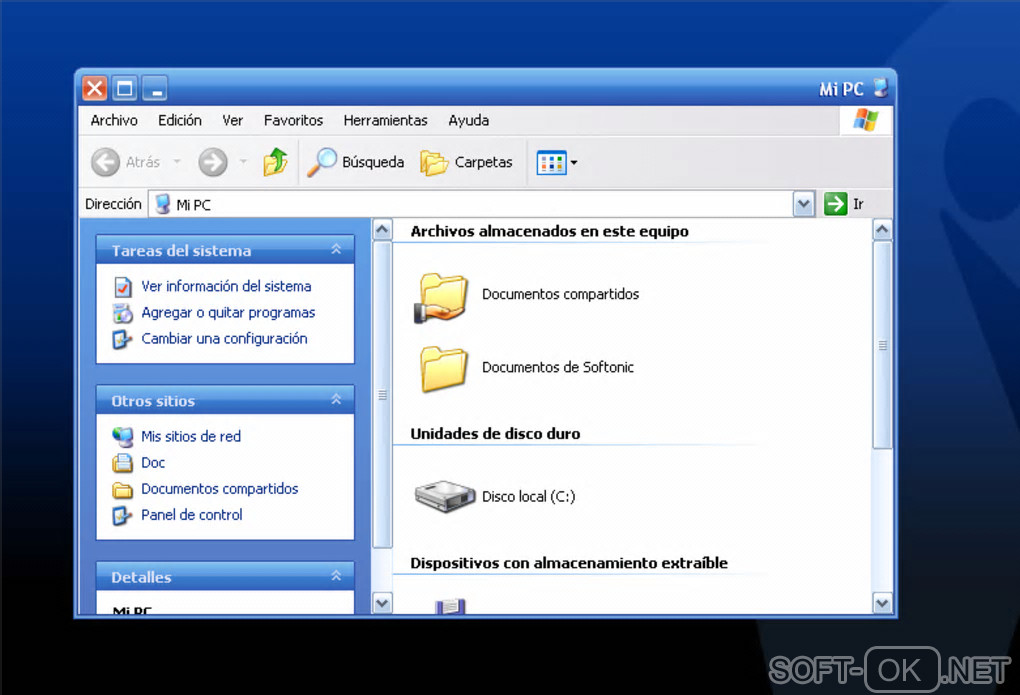Select the Documentos de Softonic folder icon
The height and width of the screenshot is (695, 1020).
pos(444,368)
